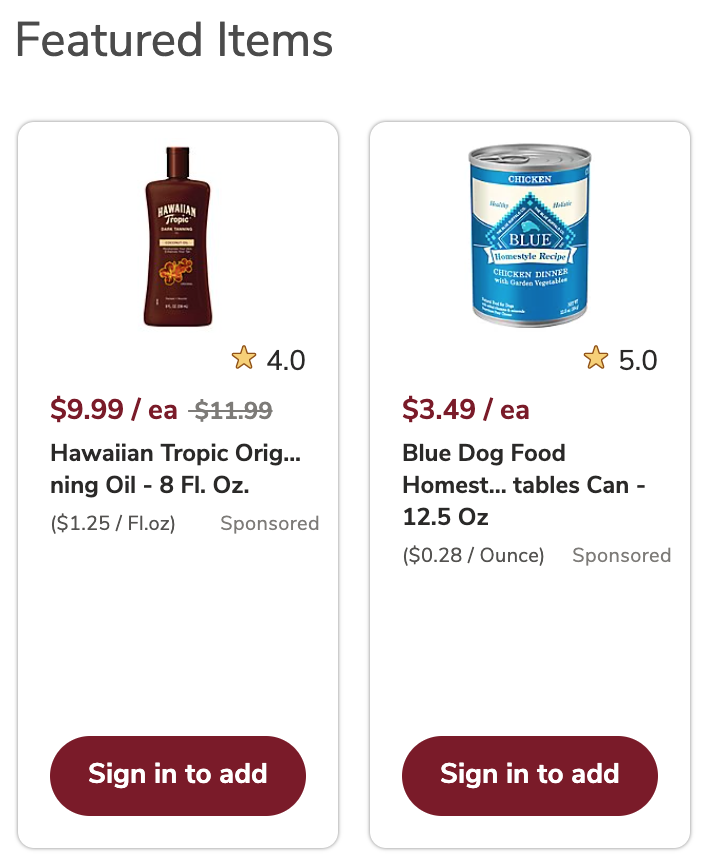The height and width of the screenshot is (854, 710).
Task: Select the Blue Dog Food product card
Action: click(x=530, y=484)
